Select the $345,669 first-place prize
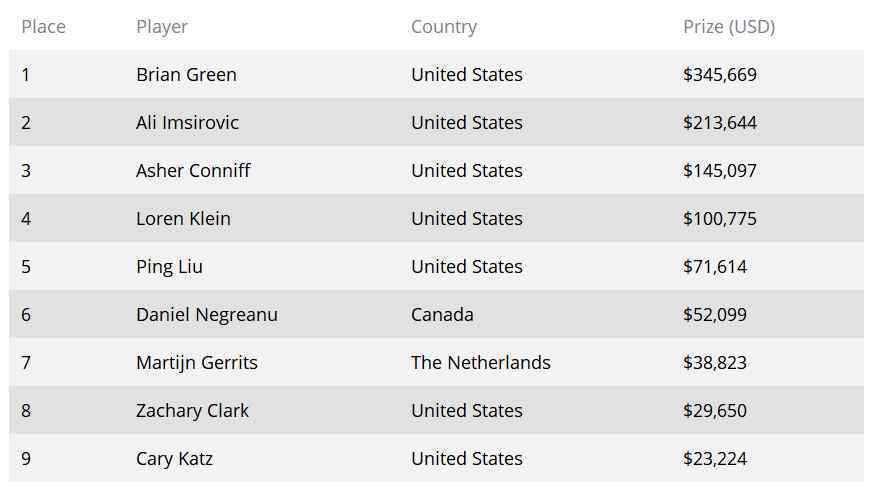The image size is (877, 495). 719,75
